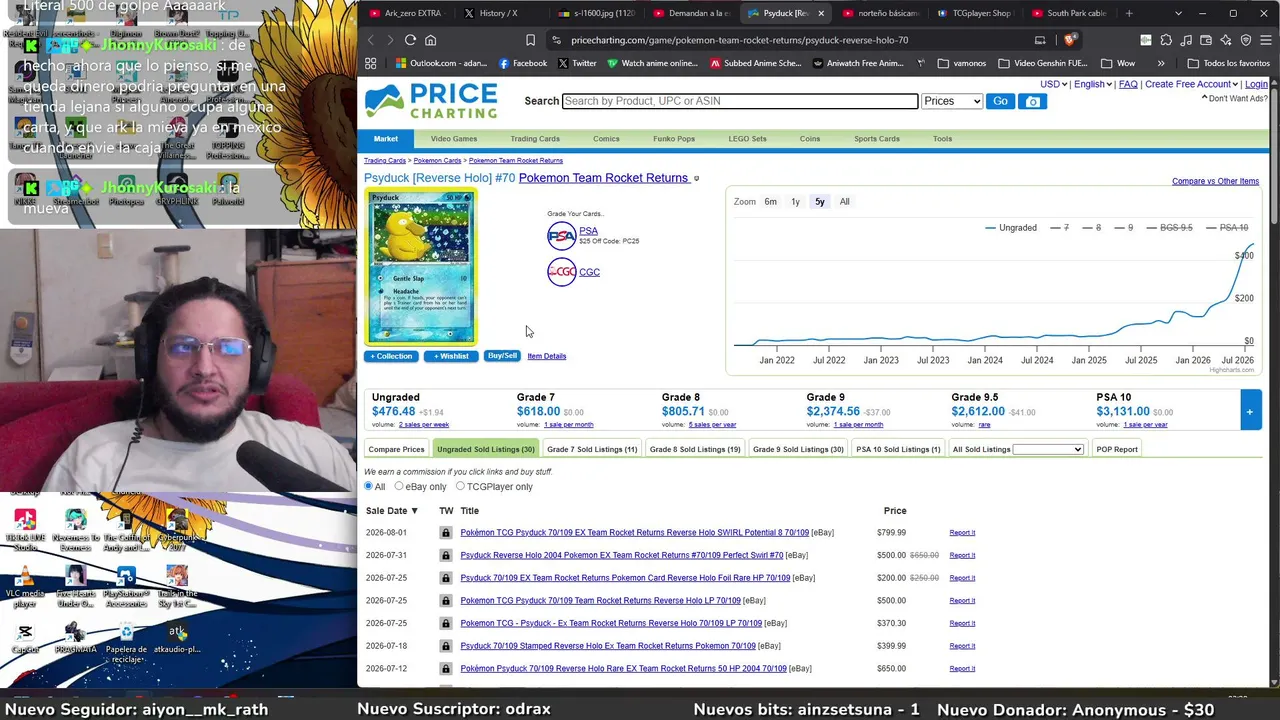This screenshot has height=720, width=1280.
Task: Click the product search input field
Action: [x=740, y=101]
